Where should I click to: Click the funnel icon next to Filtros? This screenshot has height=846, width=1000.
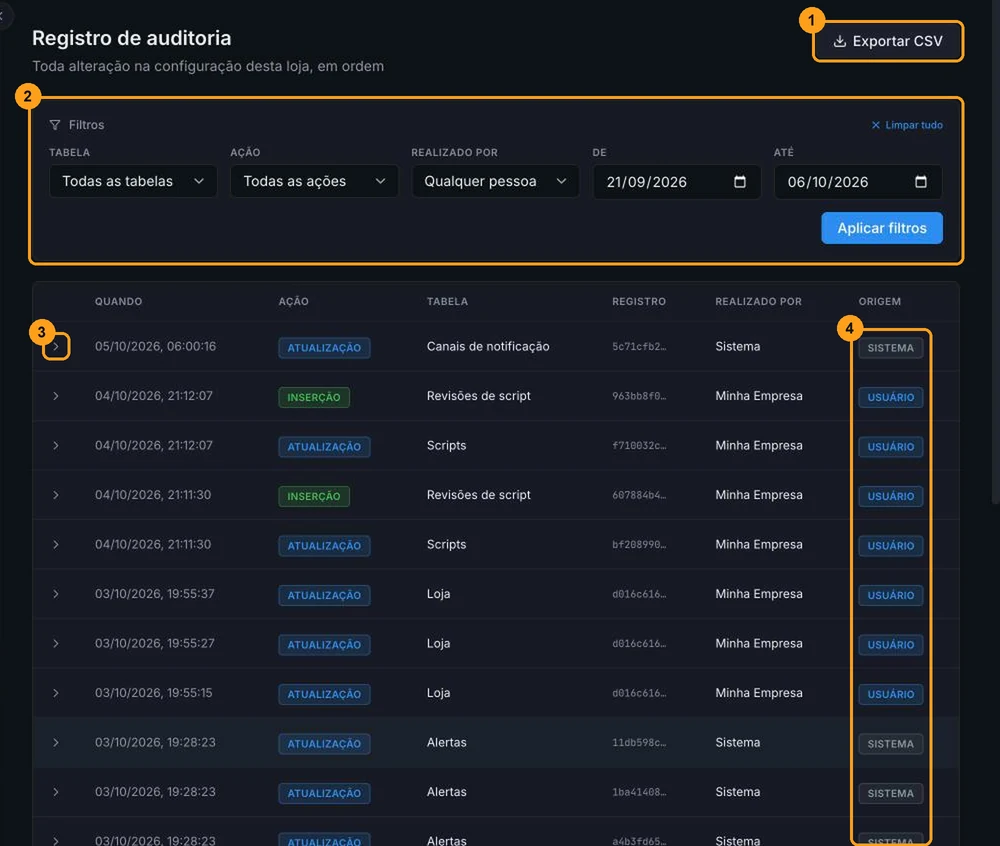(55, 125)
